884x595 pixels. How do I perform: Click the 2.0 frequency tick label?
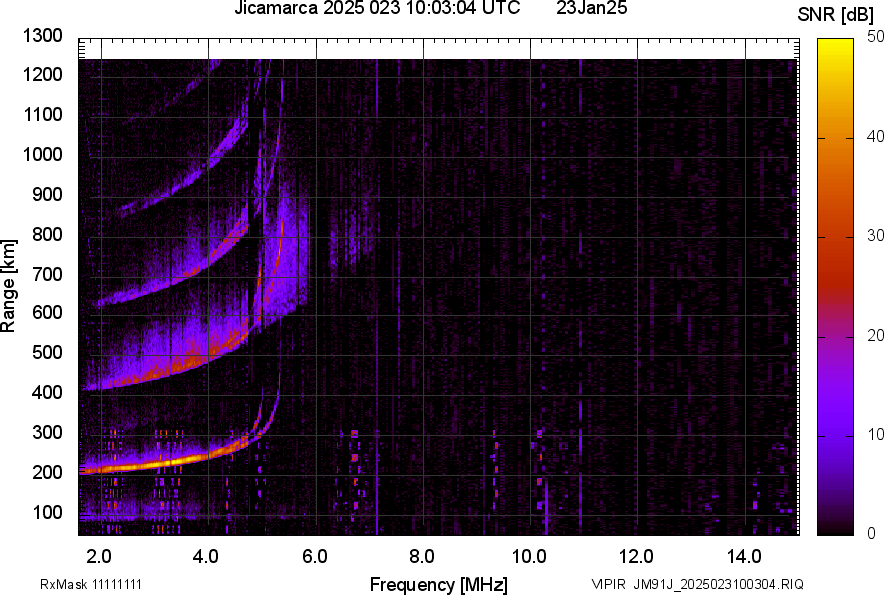[x=99, y=556]
